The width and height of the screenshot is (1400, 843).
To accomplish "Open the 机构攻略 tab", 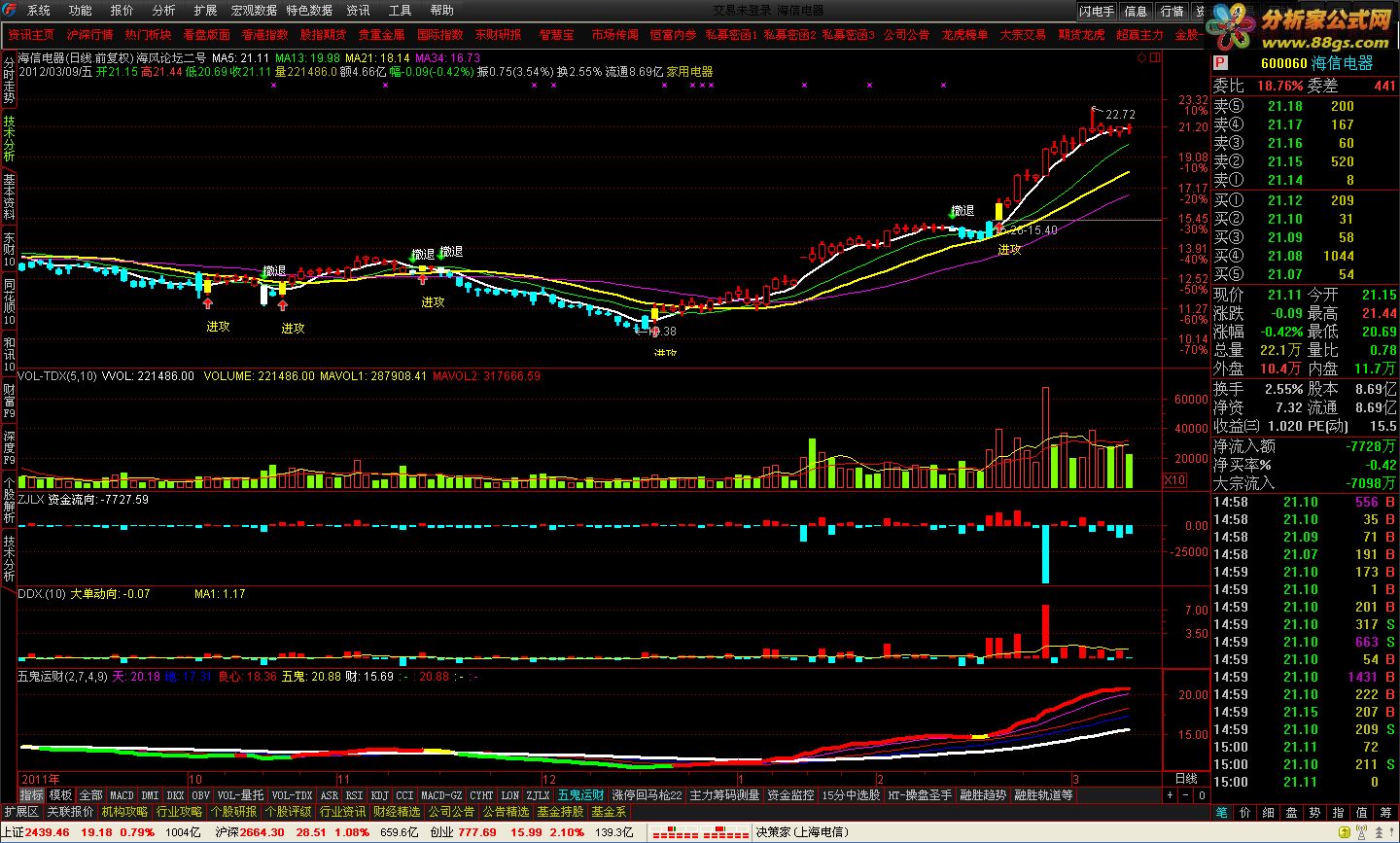I will tap(125, 811).
